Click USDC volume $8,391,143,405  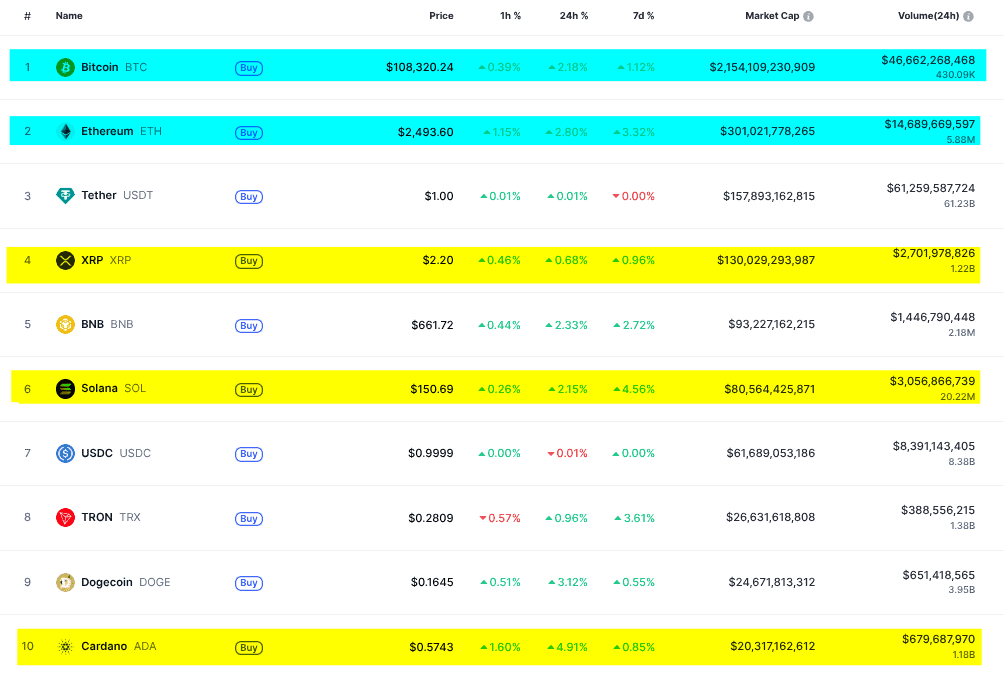(x=934, y=446)
